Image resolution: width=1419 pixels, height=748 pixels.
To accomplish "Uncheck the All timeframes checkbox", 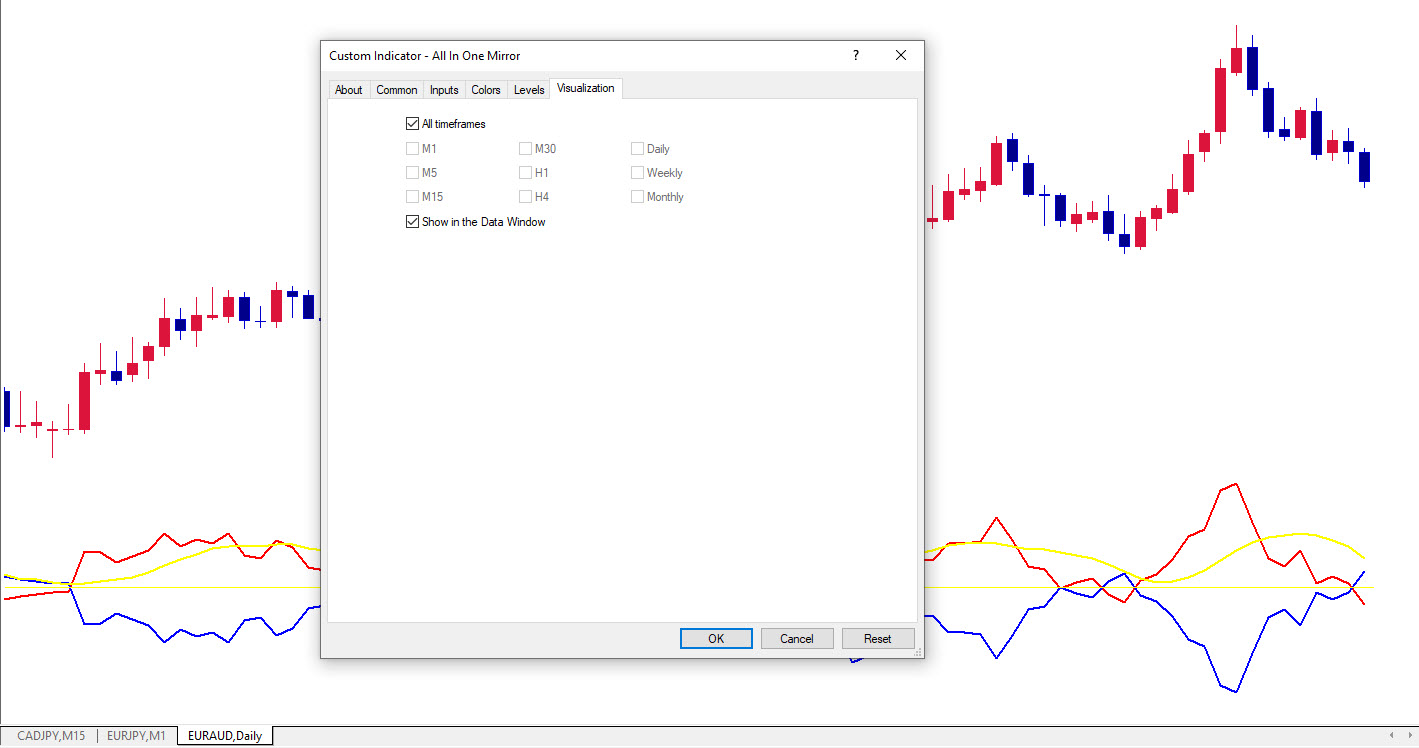I will [x=413, y=124].
